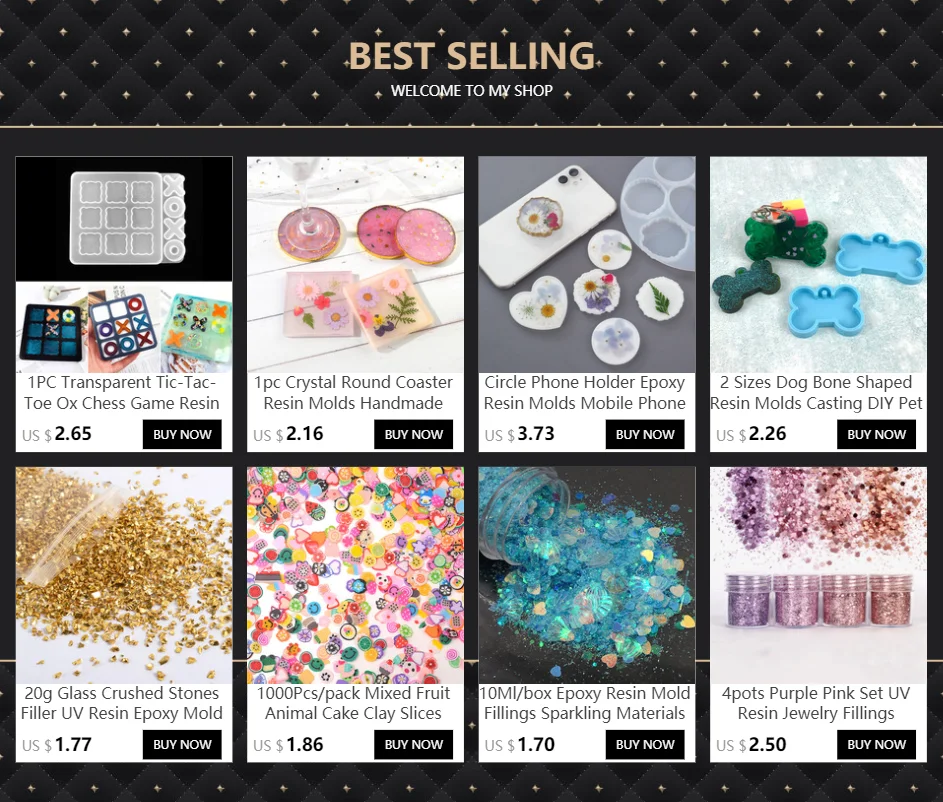943x802 pixels.
Task: Open the Tic-Tac-Toe mold product image
Action: [x=124, y=265]
